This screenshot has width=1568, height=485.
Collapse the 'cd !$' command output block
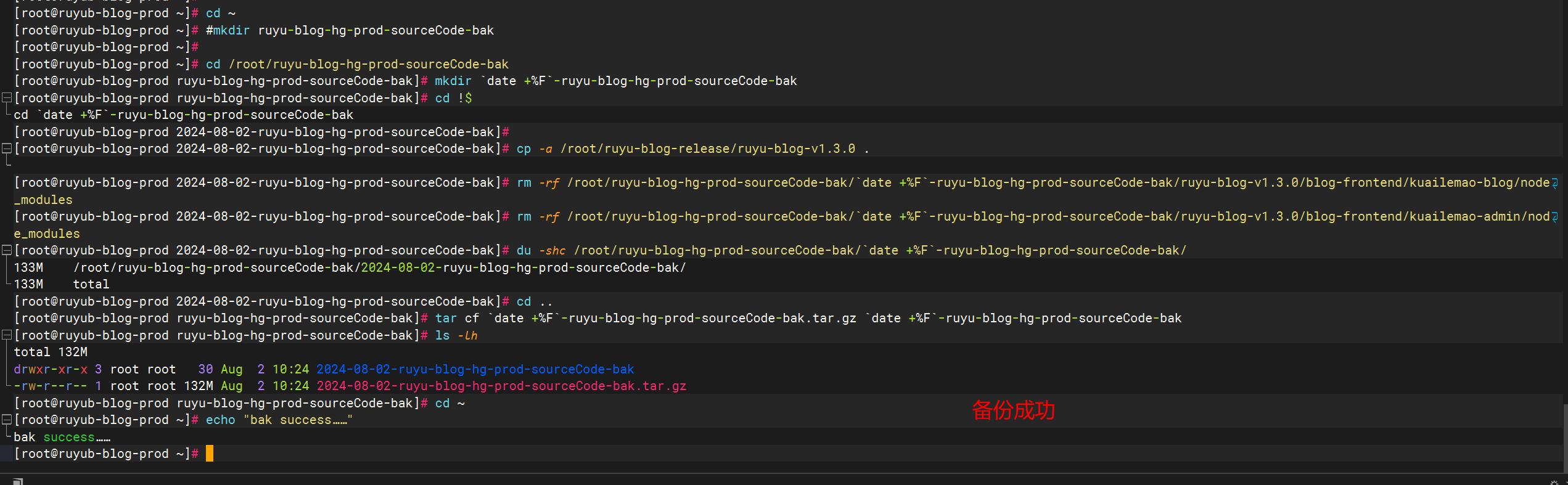[x=7, y=97]
